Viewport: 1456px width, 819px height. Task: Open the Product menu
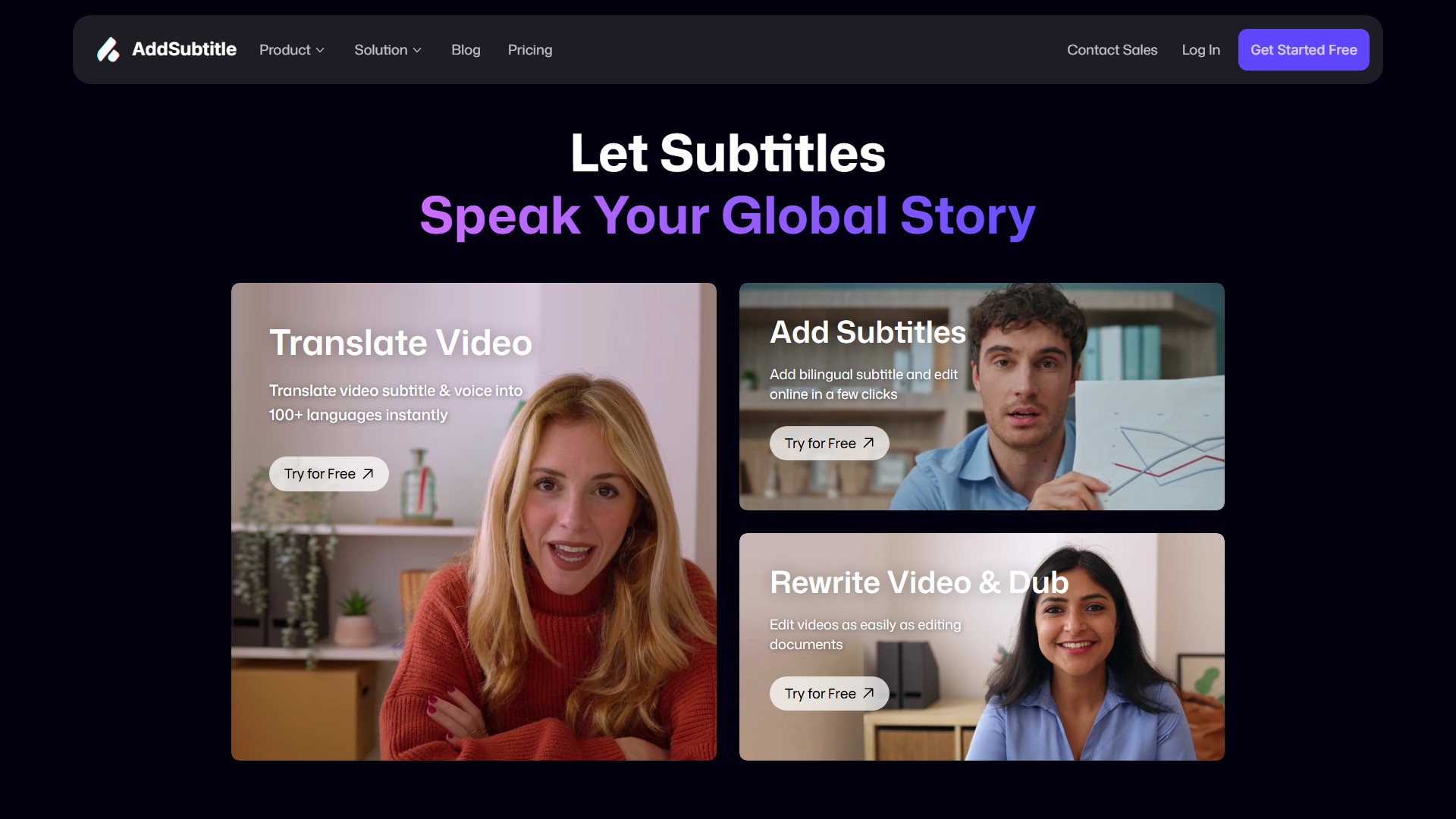click(292, 50)
